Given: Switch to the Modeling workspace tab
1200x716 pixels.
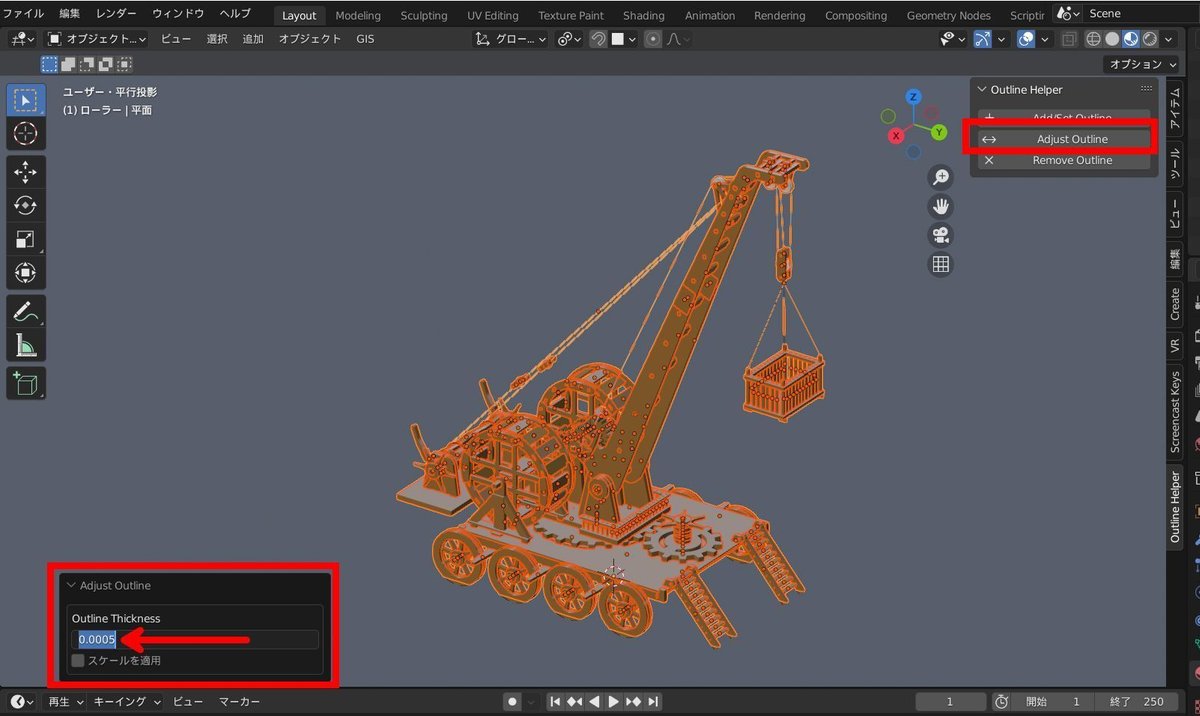Looking at the screenshot, I should (358, 15).
